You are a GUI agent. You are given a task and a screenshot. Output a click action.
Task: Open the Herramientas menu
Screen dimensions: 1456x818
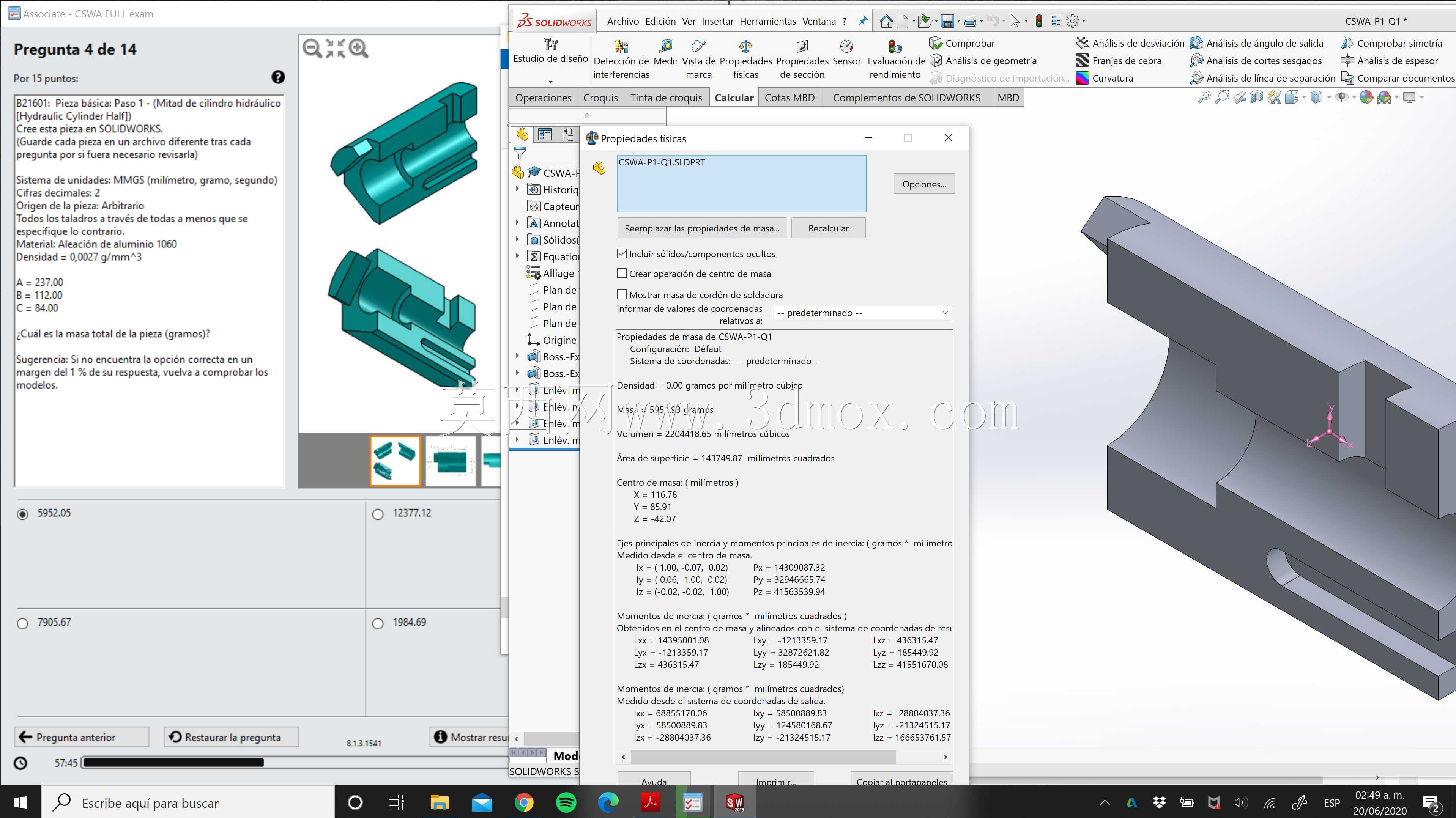[767, 22]
